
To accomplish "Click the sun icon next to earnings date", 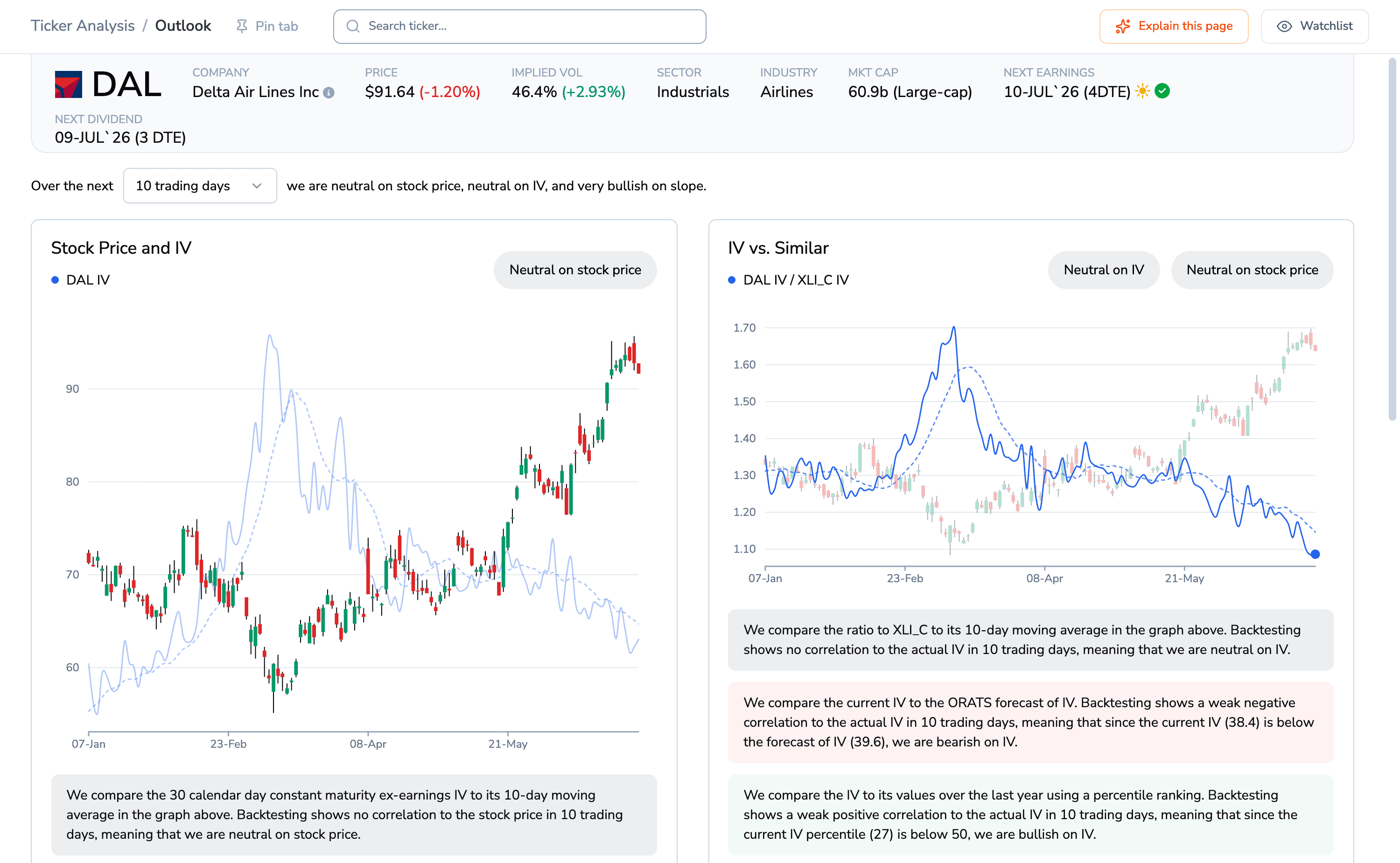I will tap(1142, 91).
